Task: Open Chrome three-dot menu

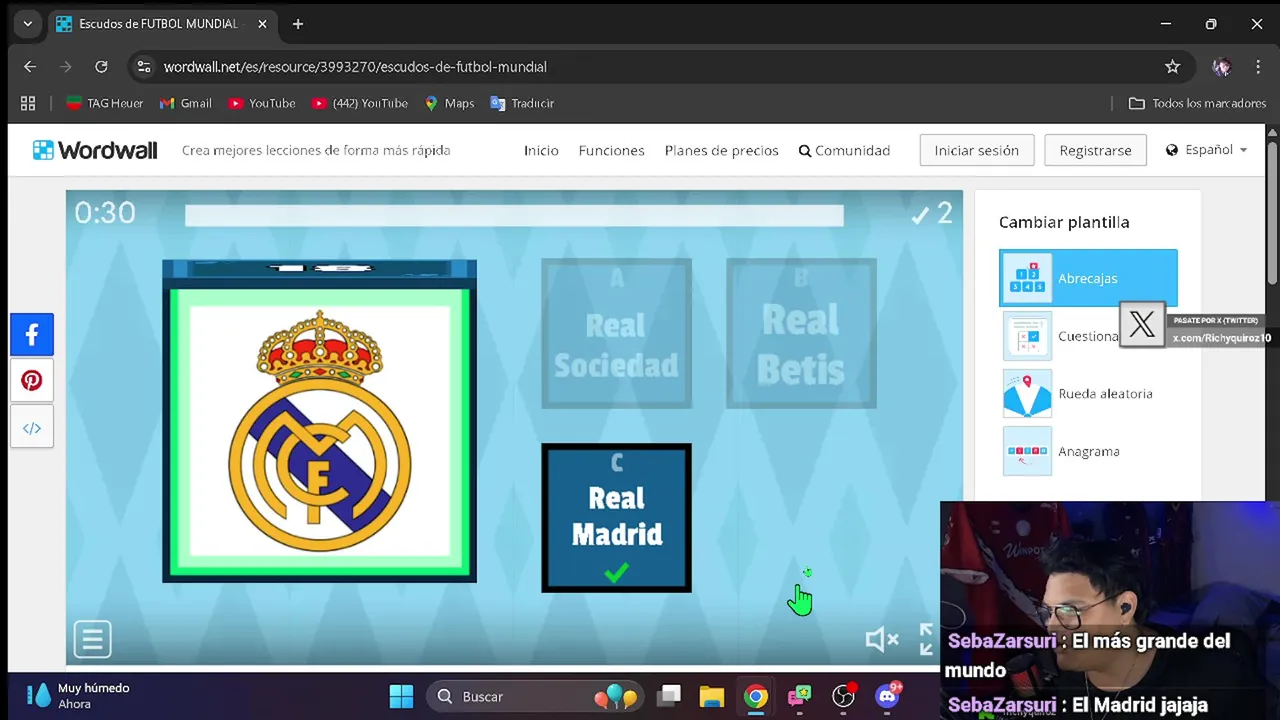Action: [1258, 67]
